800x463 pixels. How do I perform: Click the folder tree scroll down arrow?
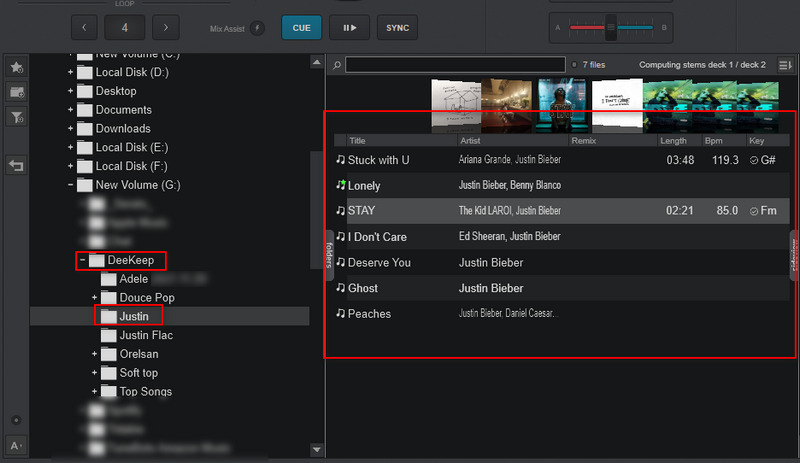pos(317,450)
